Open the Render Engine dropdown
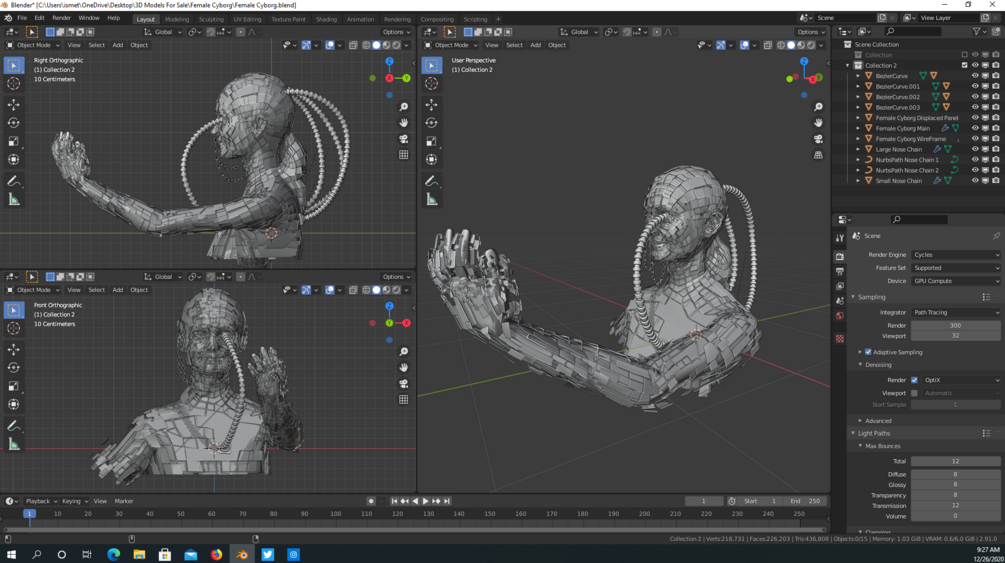The height and width of the screenshot is (563, 1005). pos(955,255)
